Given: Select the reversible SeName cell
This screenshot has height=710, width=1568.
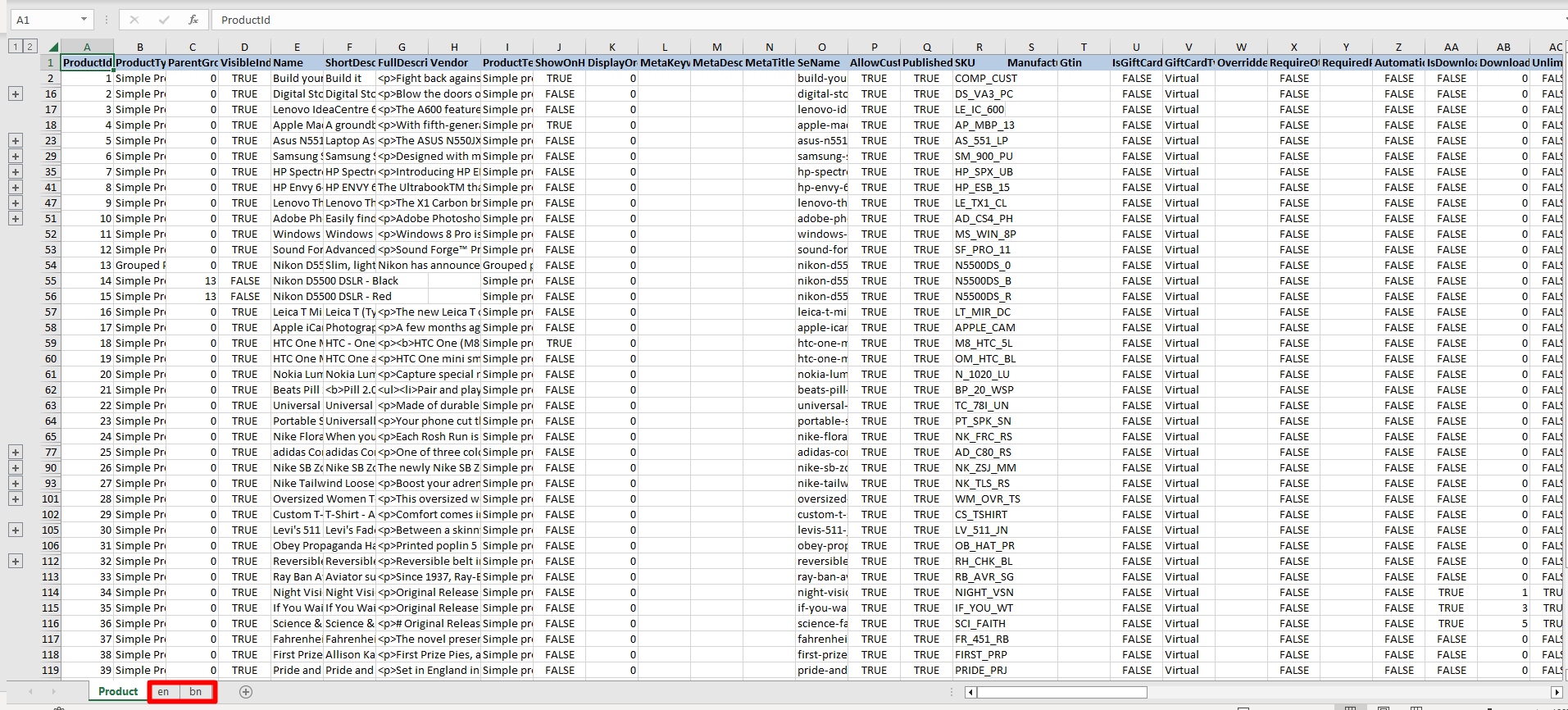Looking at the screenshot, I should point(822,562).
